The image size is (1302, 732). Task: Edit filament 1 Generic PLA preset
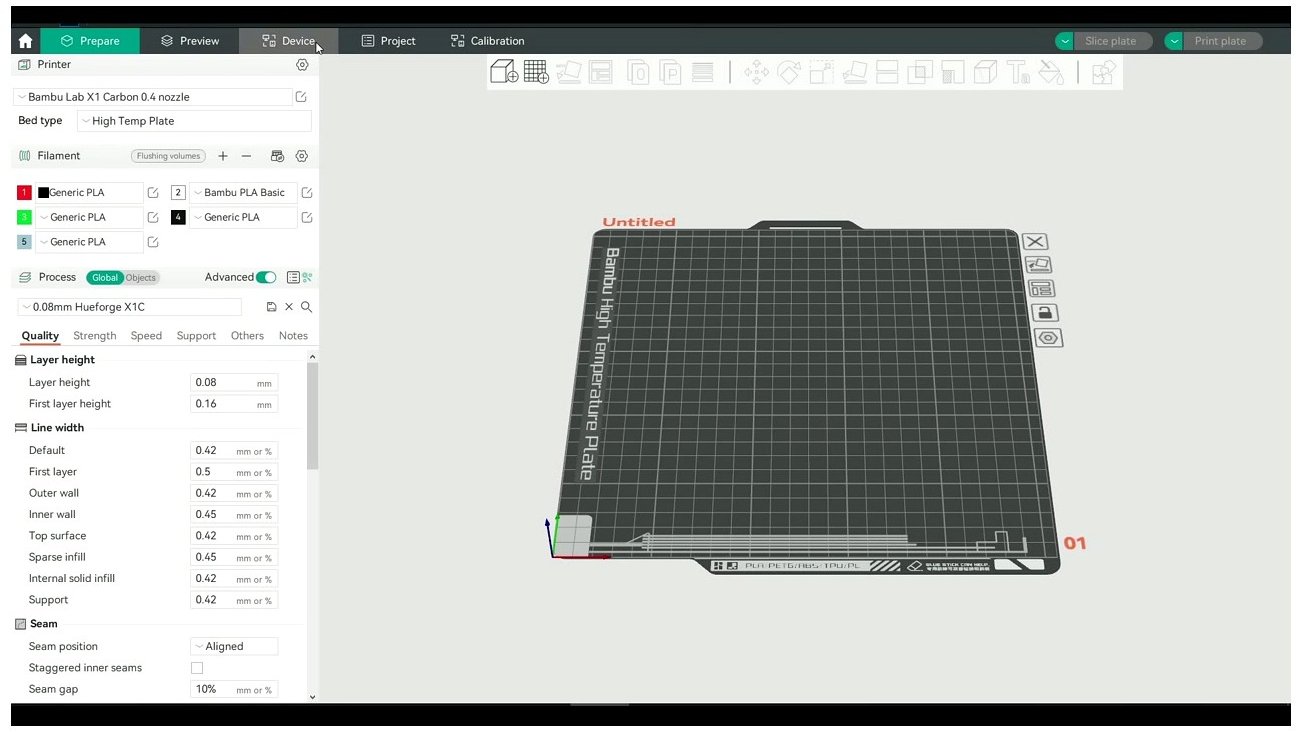click(153, 192)
